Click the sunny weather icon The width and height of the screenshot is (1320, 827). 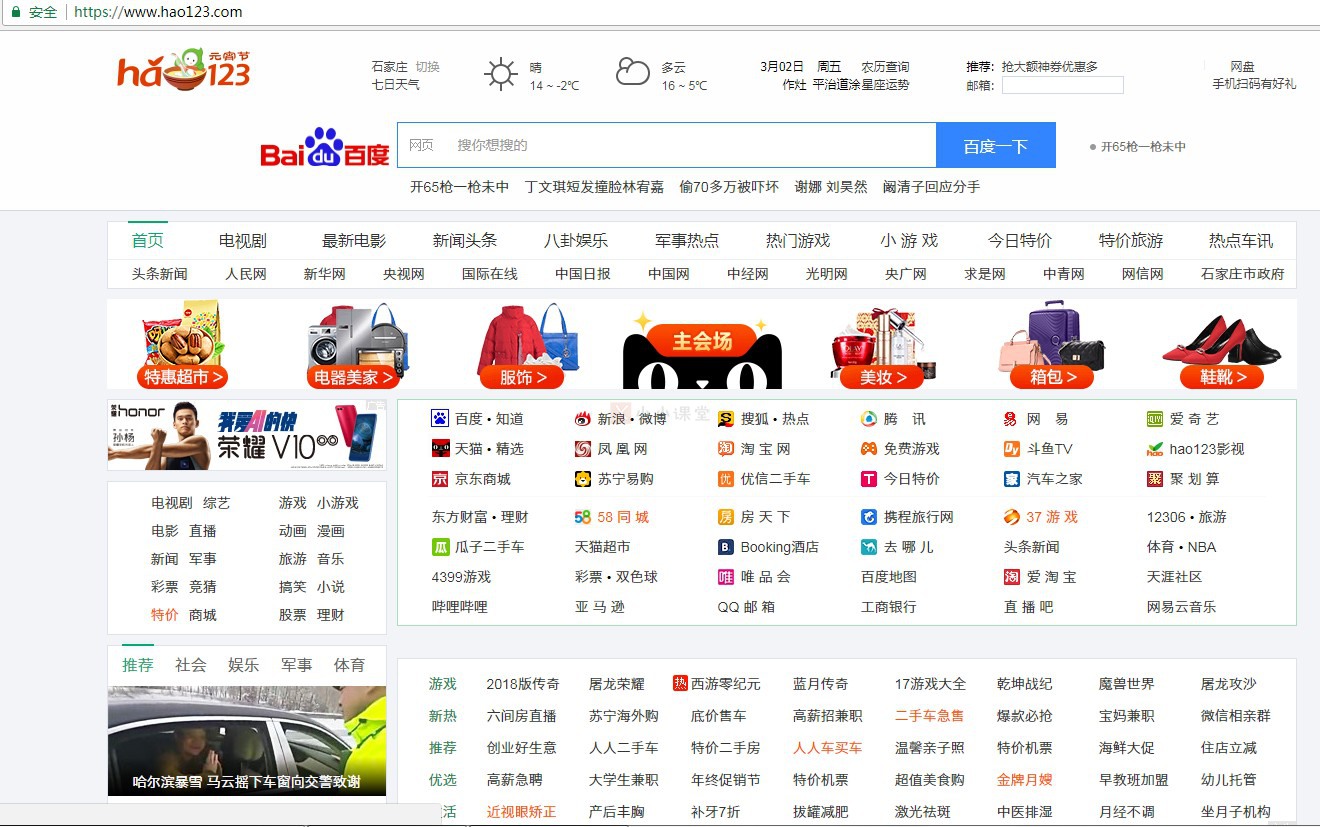[501, 75]
